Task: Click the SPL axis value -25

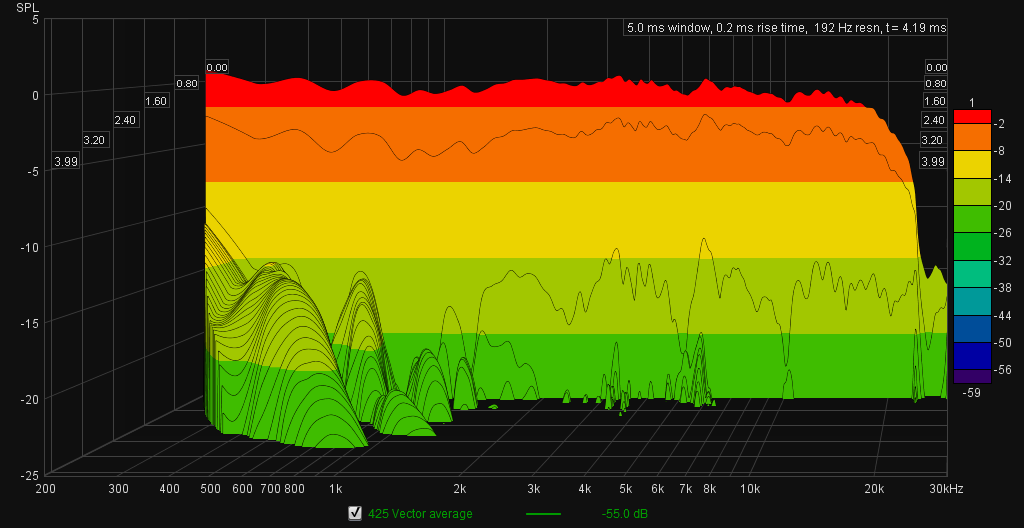Action: 29,475
